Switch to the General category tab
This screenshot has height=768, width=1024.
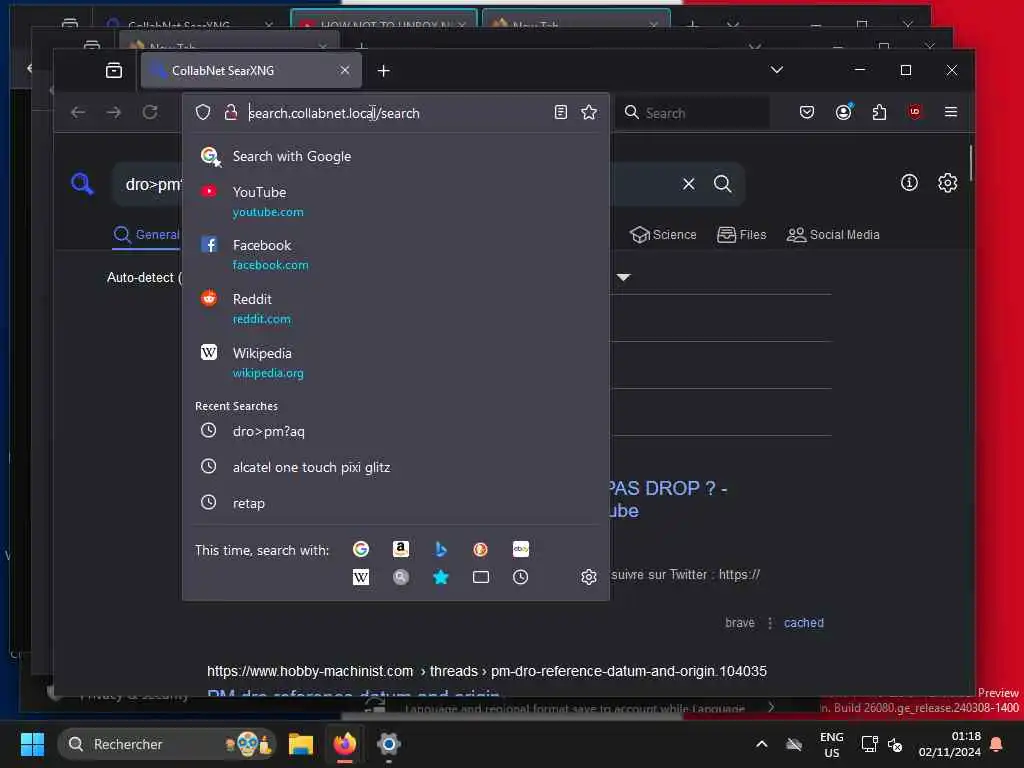[146, 234]
